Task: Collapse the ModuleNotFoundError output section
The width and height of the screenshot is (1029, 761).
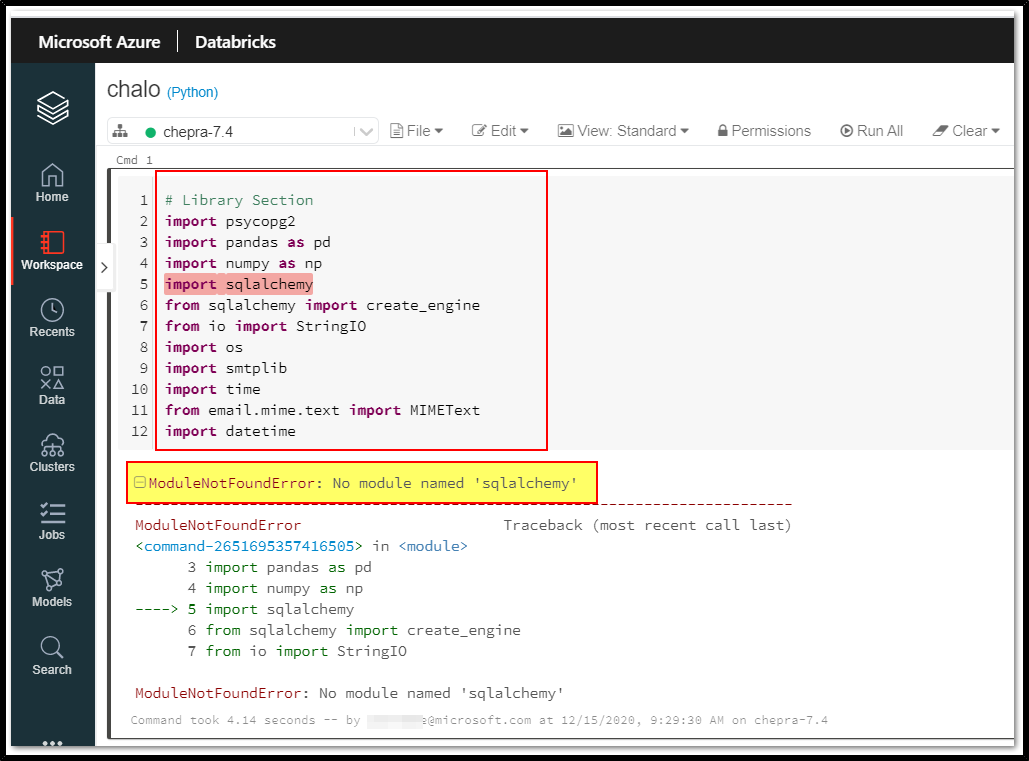Action: (x=139, y=482)
